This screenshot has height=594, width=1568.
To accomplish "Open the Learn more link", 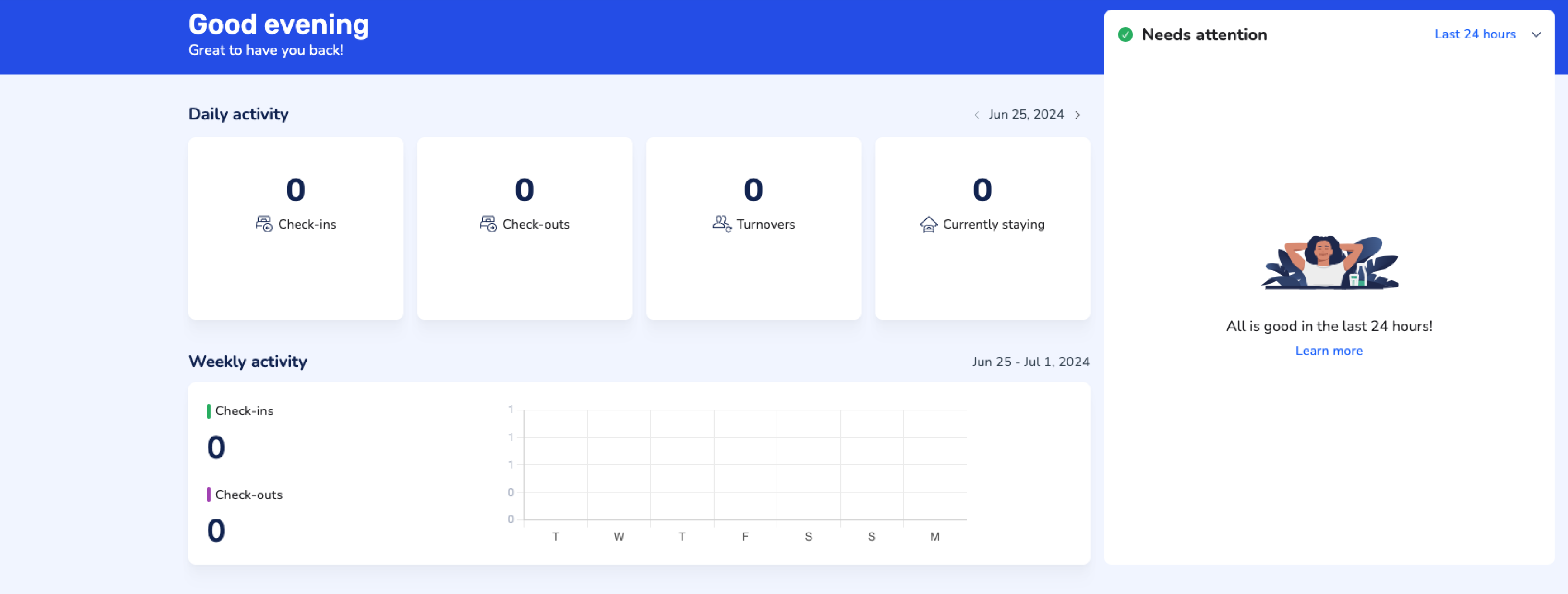I will [1329, 351].
